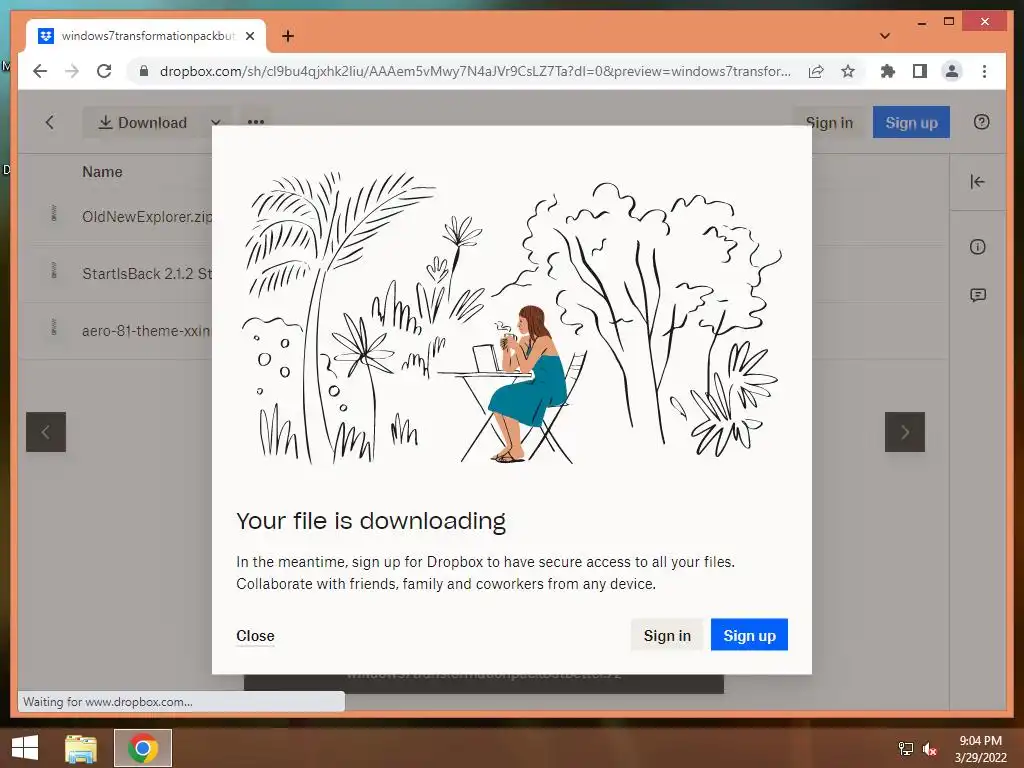The image size is (1024, 768).
Task: Click Sign up in dialog
Action: pos(749,635)
